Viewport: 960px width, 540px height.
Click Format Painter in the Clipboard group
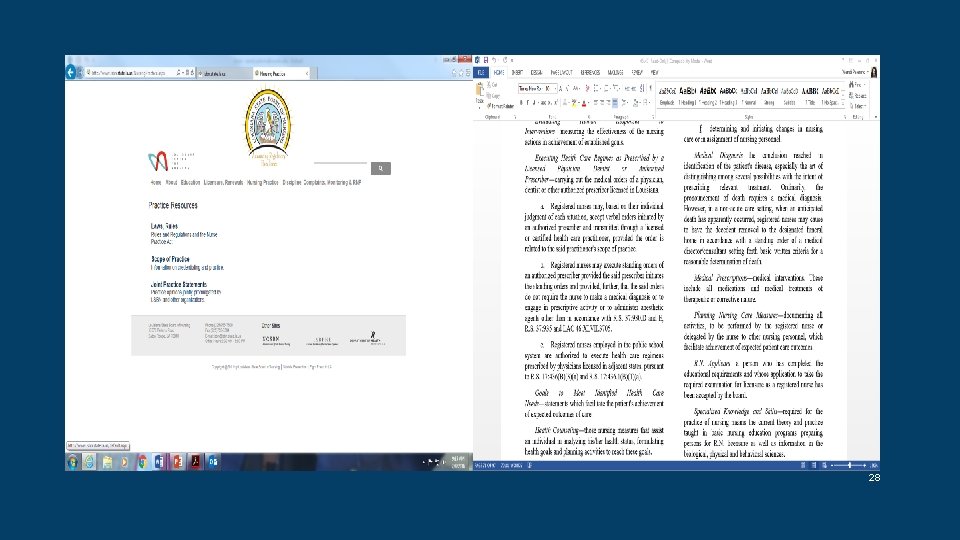[500, 107]
